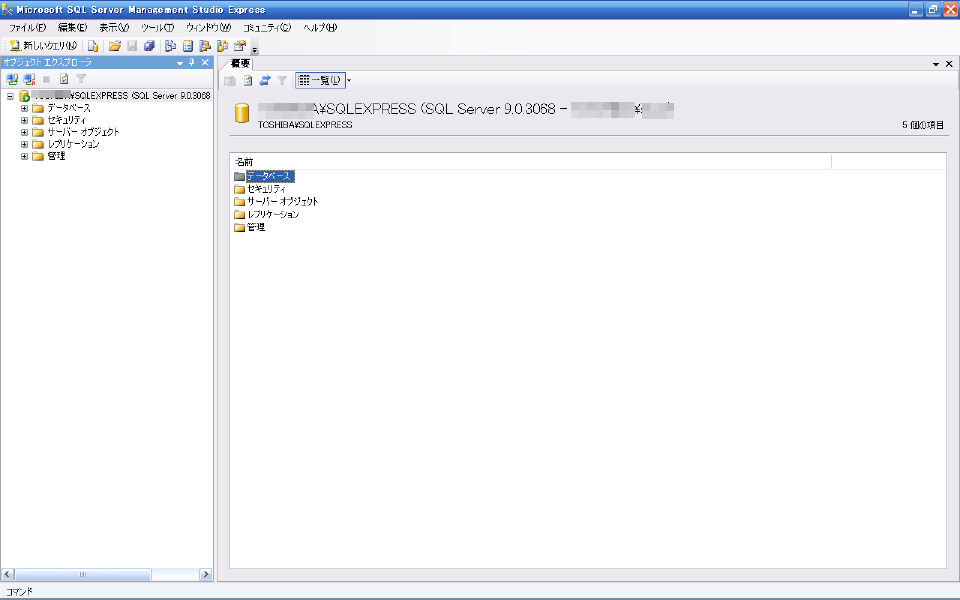This screenshot has height=600, width=960.
Task: Open the ファイル menu
Action: (x=28, y=28)
